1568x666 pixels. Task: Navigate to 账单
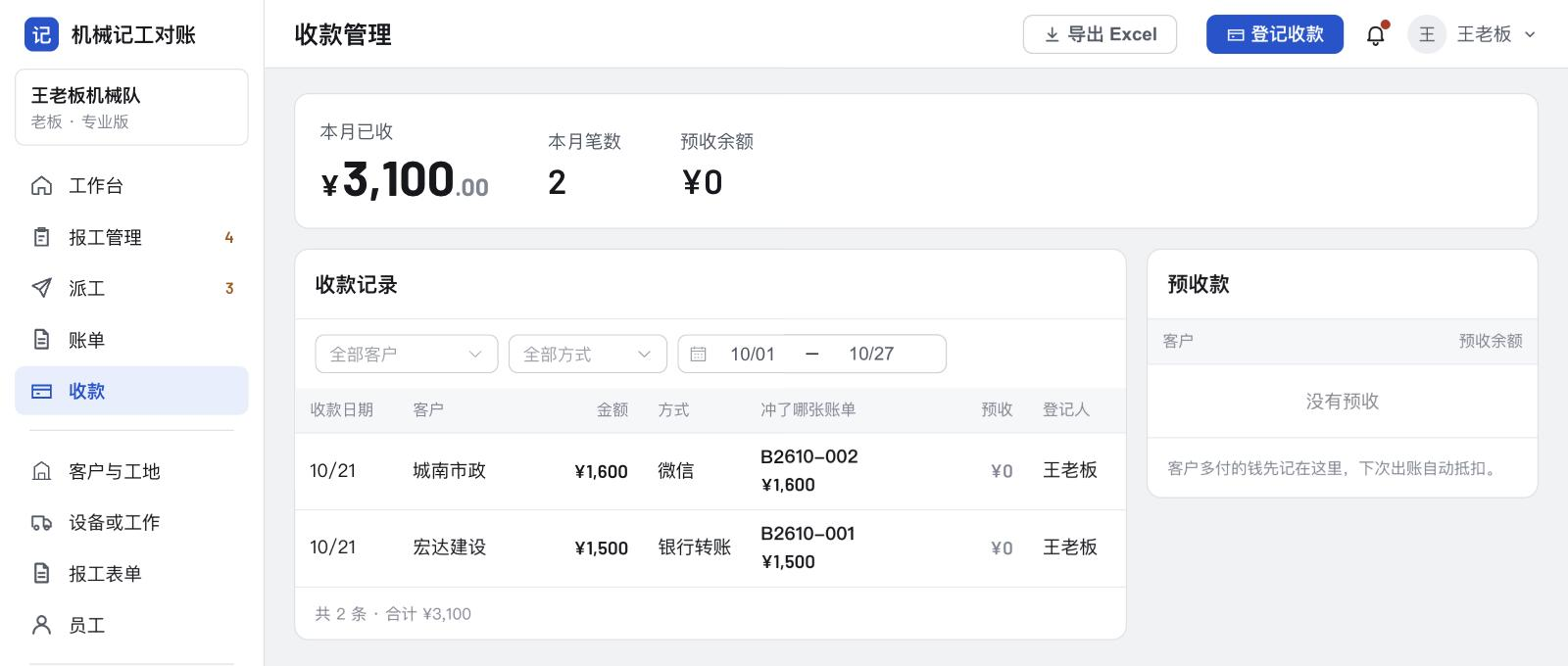click(131, 340)
